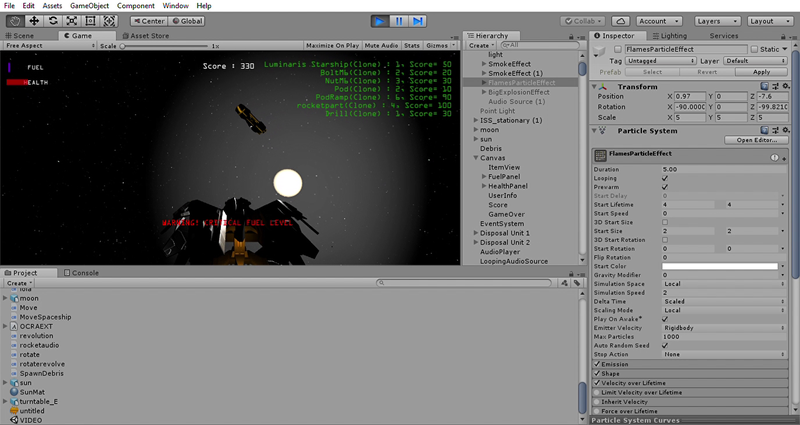Toggle the Static checkbox in Inspector
Screen dimensions: 800x425
756,48
